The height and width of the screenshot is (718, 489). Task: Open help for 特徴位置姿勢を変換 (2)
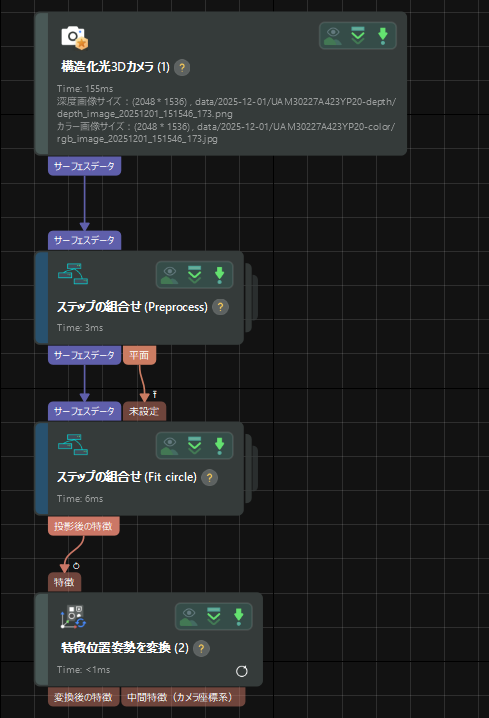pos(201,649)
